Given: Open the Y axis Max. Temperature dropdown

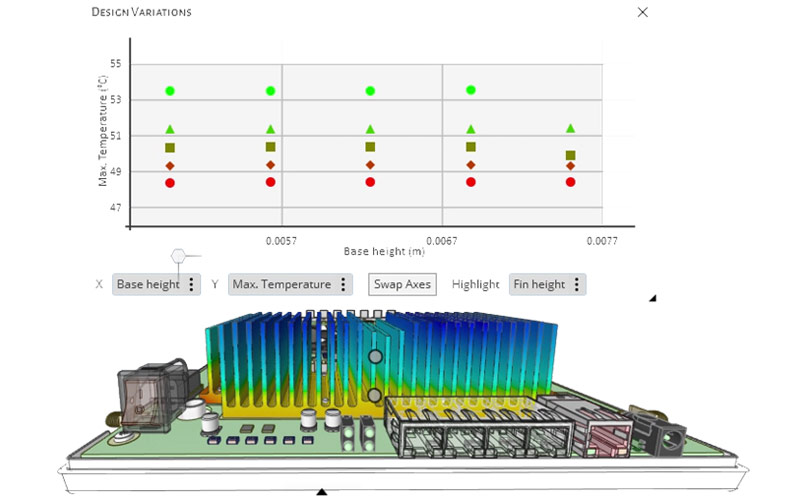Looking at the screenshot, I should pos(281,285).
